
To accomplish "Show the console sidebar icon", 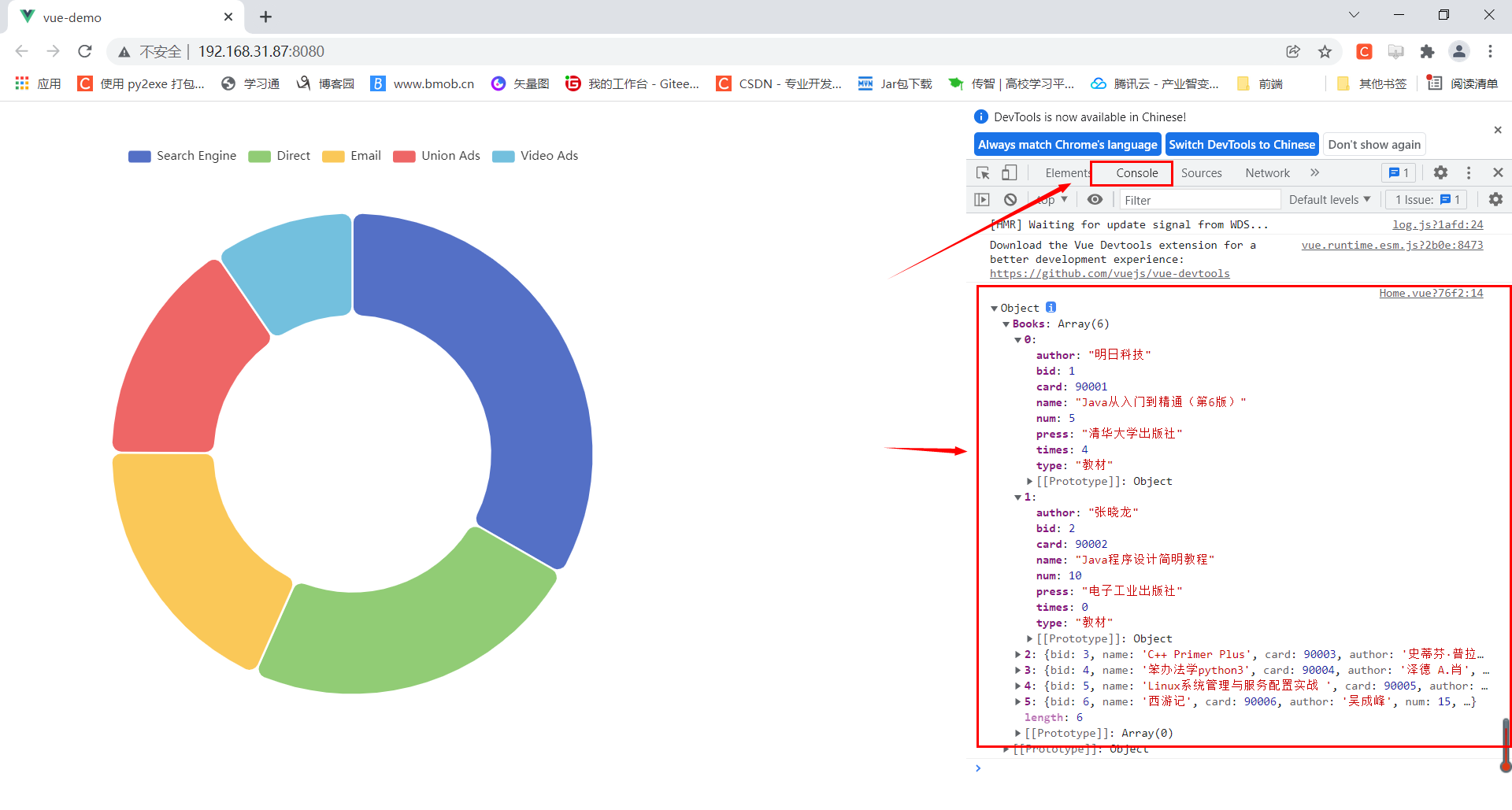I will pyautogui.click(x=982, y=200).
